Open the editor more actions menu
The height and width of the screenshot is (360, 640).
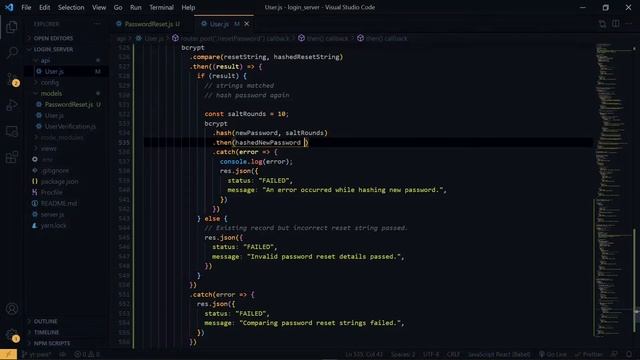click(x=629, y=24)
